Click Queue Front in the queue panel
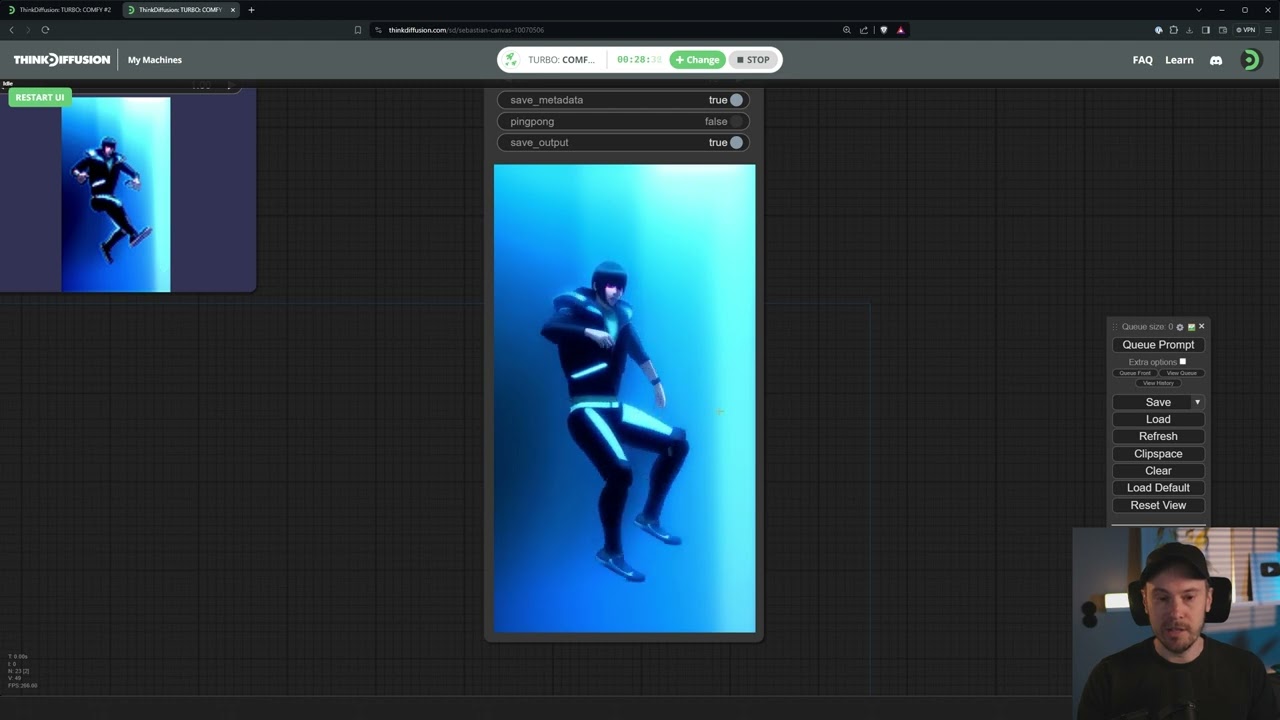The image size is (1280, 720). (x=1135, y=373)
